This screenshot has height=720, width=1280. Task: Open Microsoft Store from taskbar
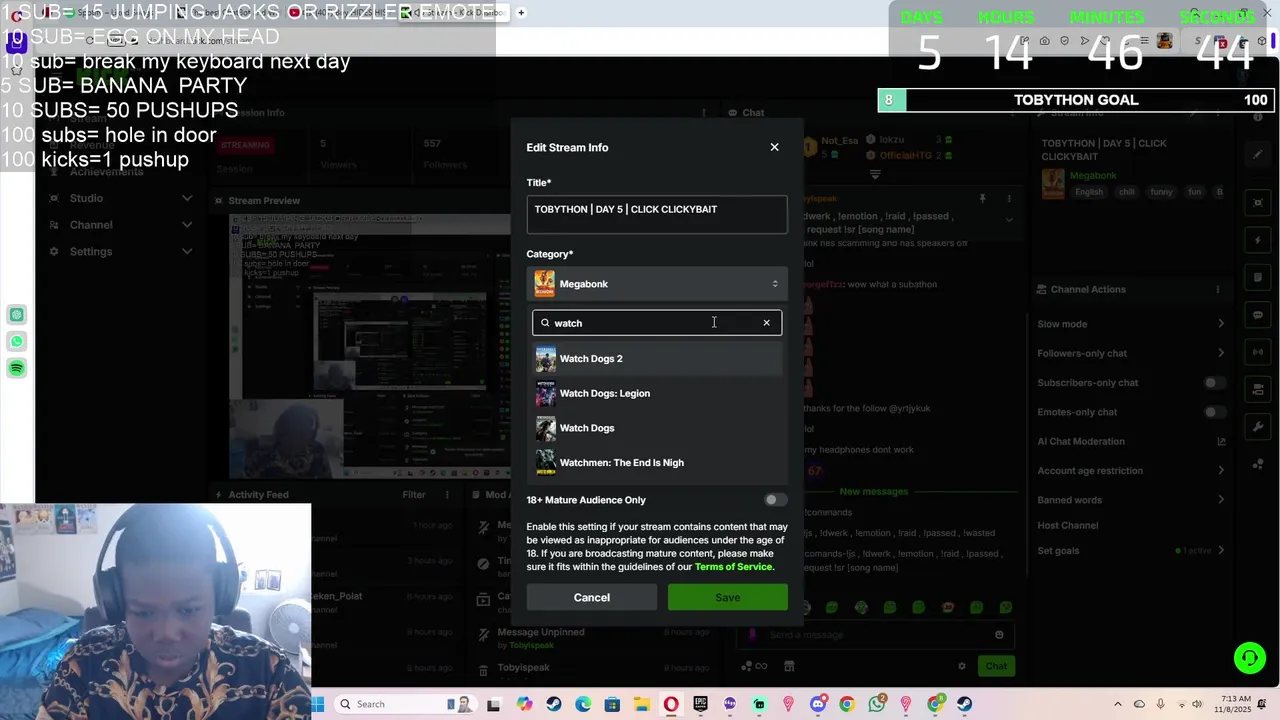point(612,704)
